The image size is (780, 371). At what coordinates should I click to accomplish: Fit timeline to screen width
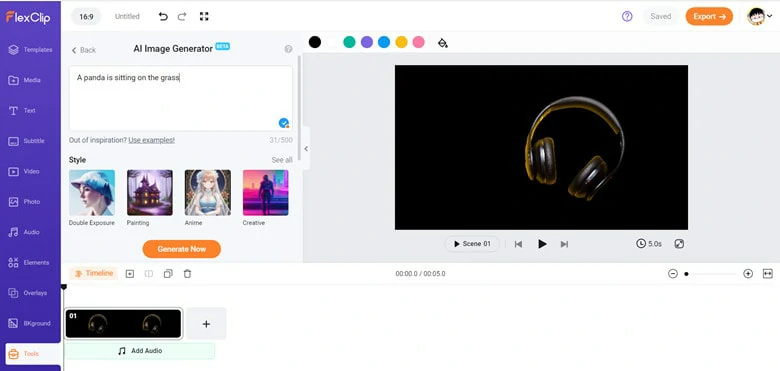[x=768, y=274]
